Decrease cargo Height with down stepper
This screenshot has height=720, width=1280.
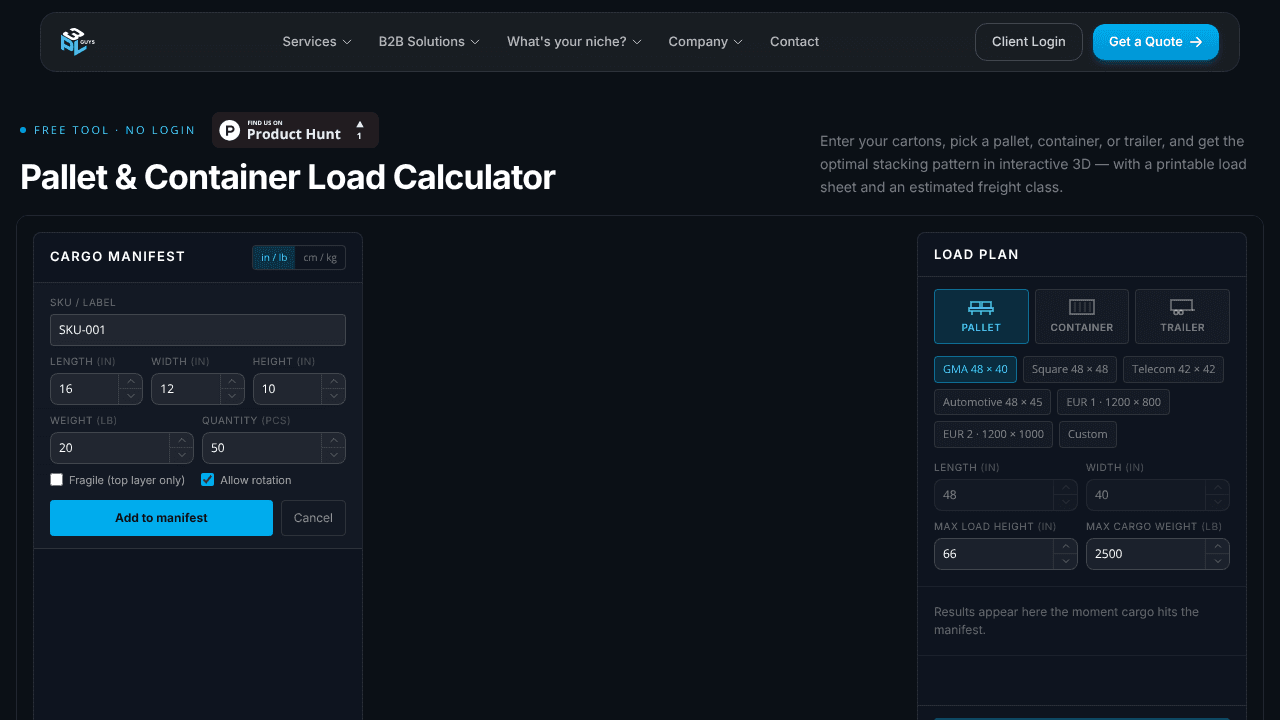coord(334,396)
